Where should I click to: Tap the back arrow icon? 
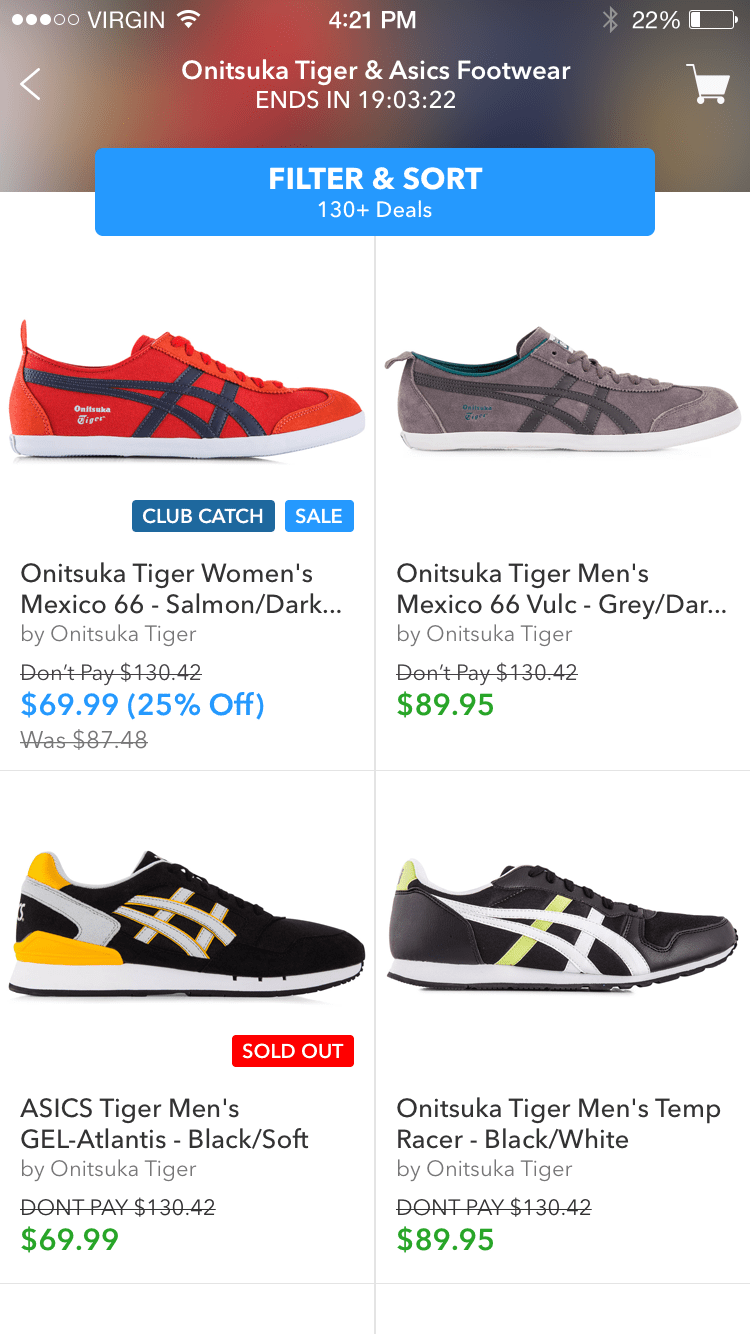31,84
